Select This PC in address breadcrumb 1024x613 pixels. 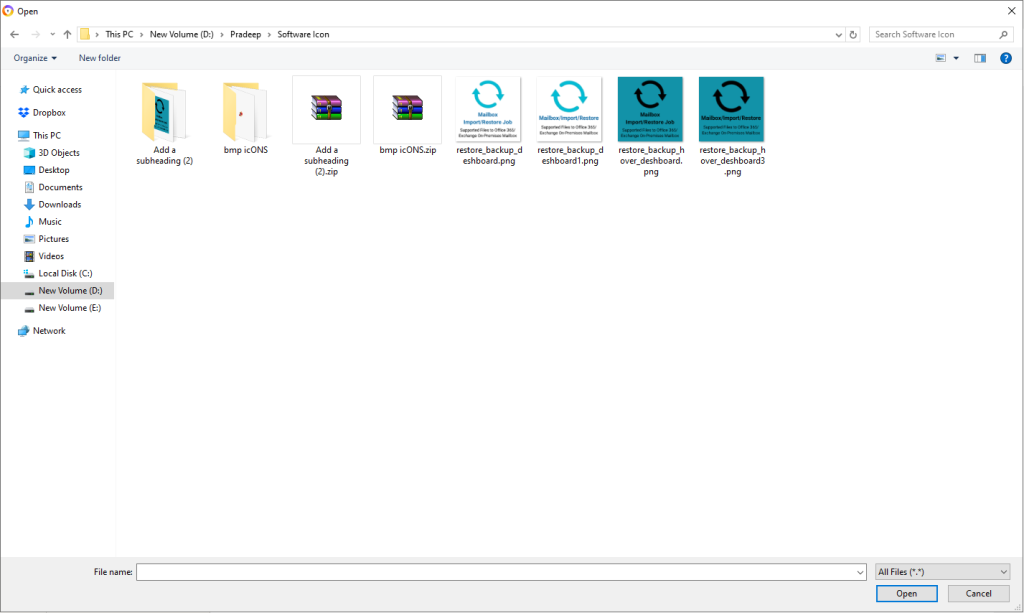coord(119,35)
